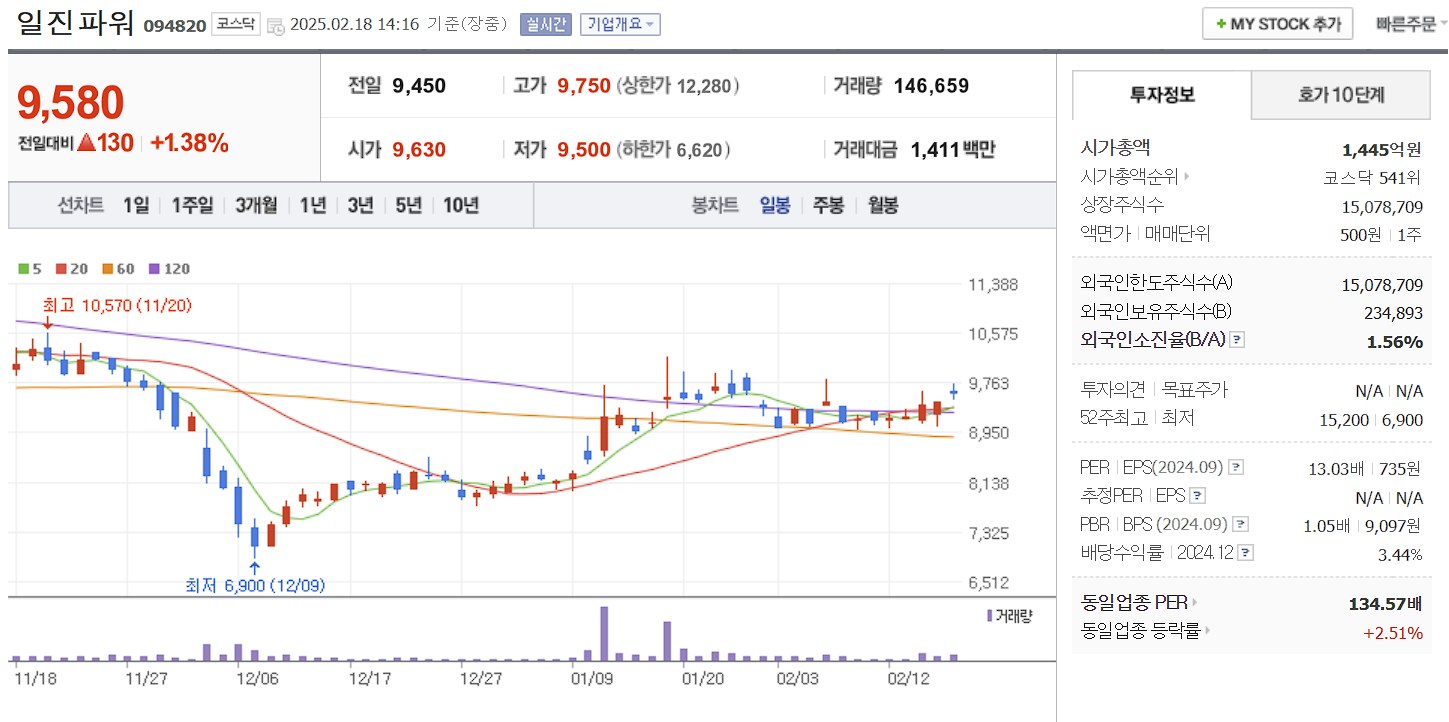
Task: Open 빠른주문 quick order
Action: pyautogui.click(x=1409, y=23)
